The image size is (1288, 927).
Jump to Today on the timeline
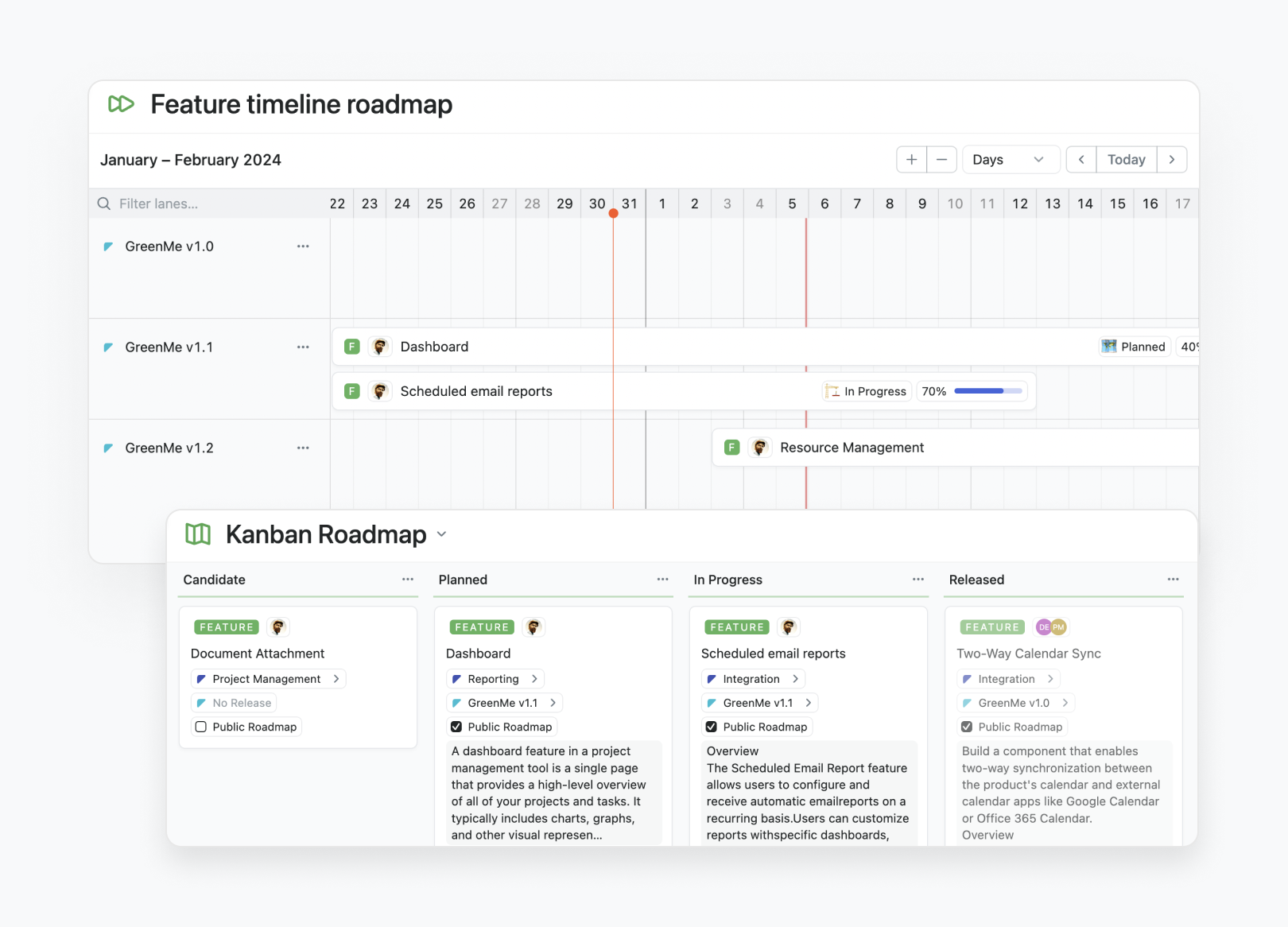click(1126, 160)
